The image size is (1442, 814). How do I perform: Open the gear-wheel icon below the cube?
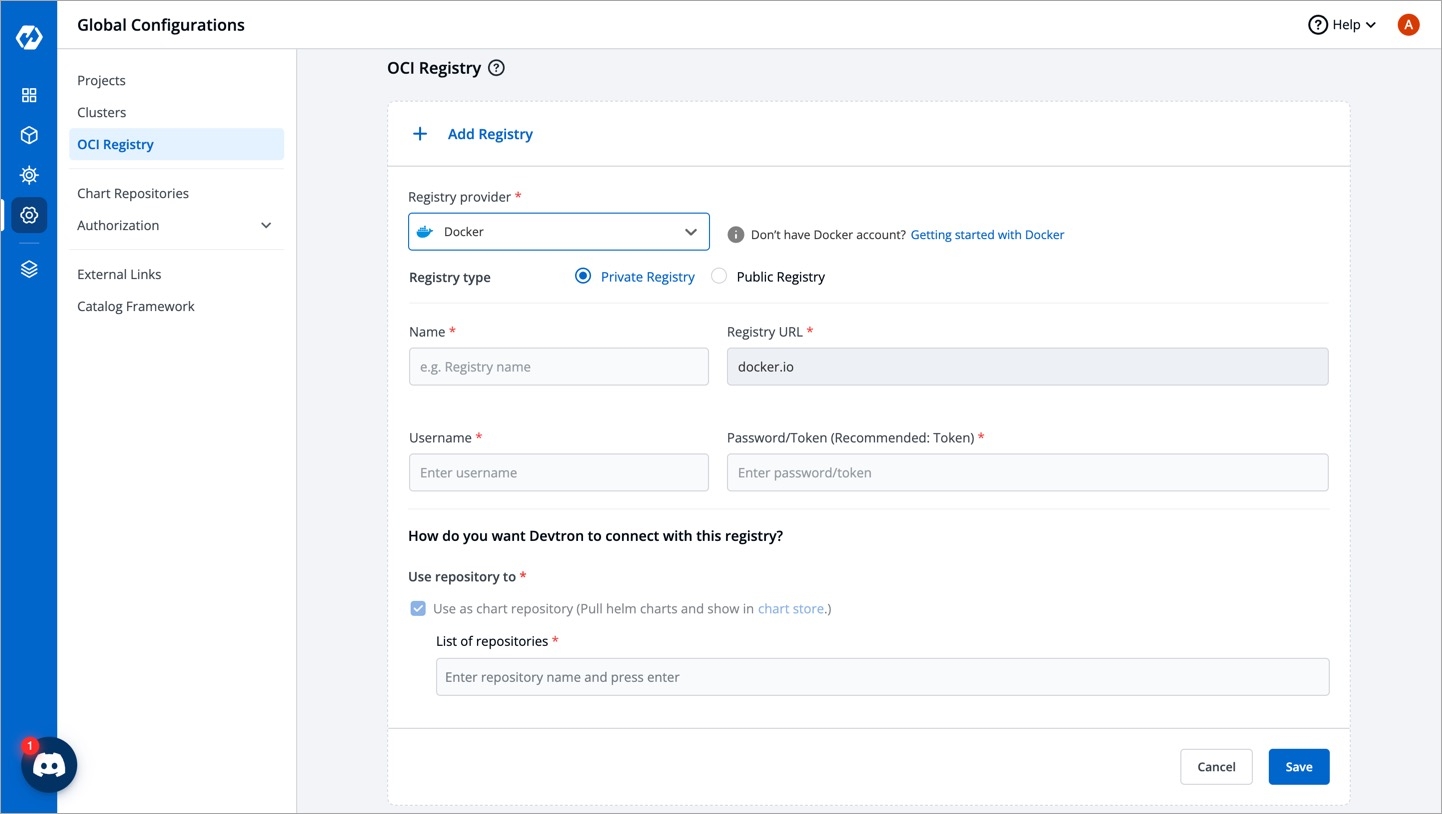click(x=29, y=175)
